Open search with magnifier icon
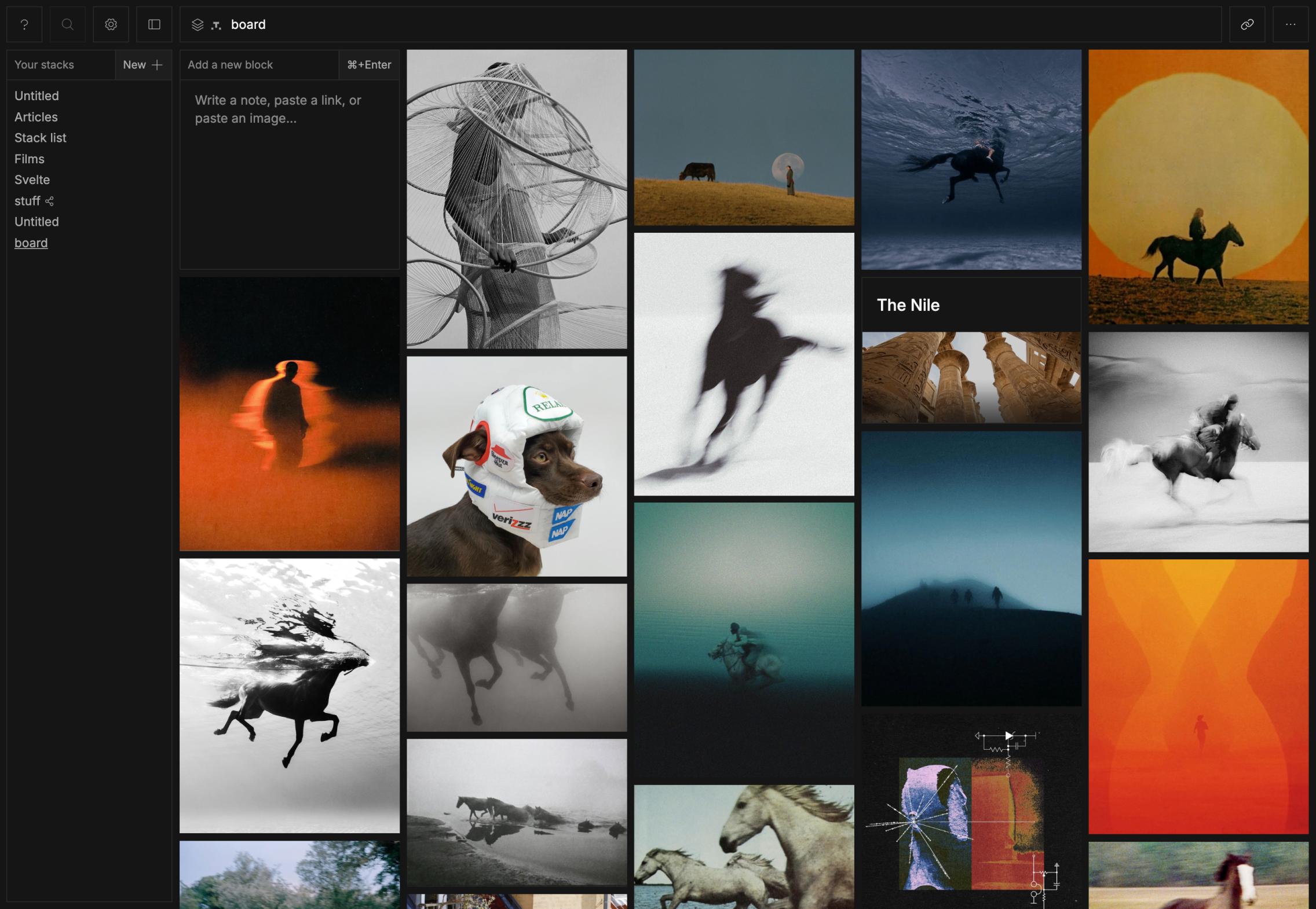Image resolution: width=1316 pixels, height=909 pixels. (67, 24)
